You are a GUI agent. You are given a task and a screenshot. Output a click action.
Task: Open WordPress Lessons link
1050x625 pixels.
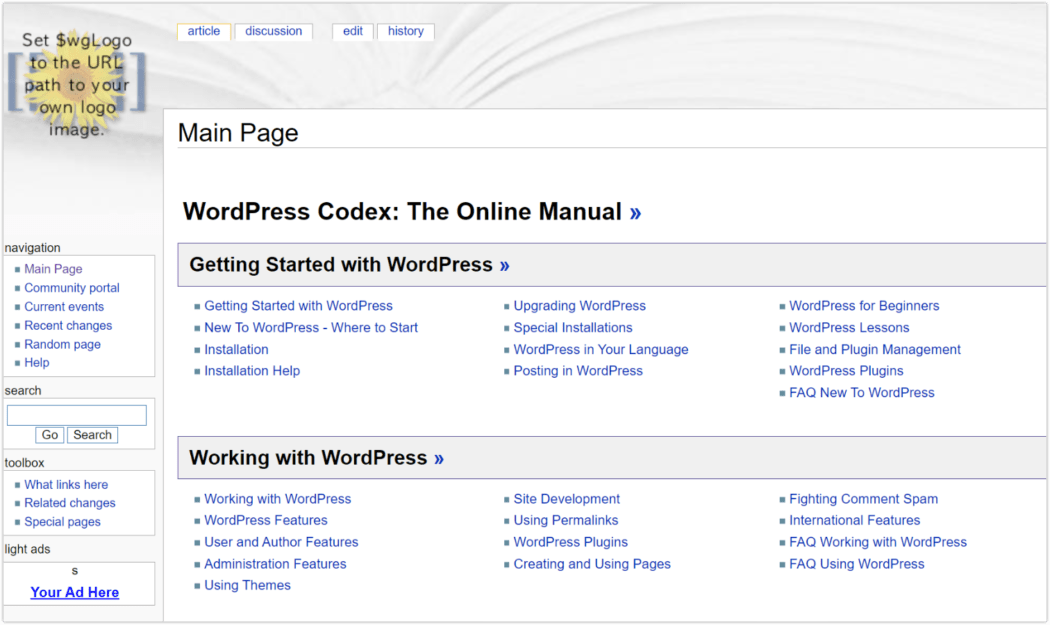click(x=849, y=328)
